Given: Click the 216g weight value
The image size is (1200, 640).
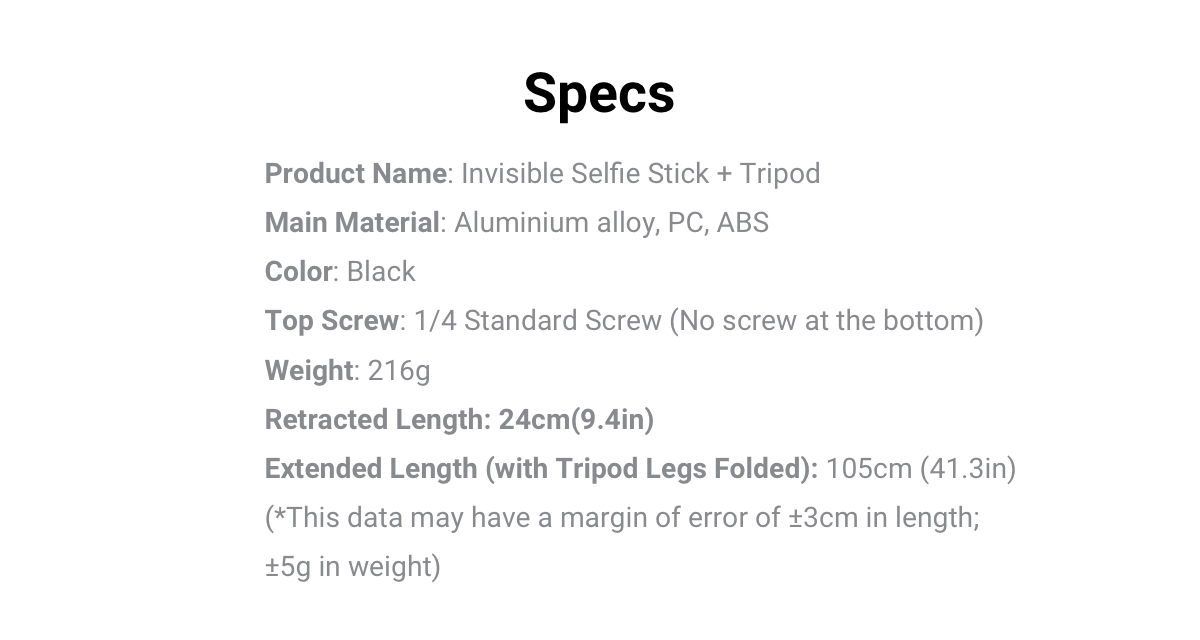Looking at the screenshot, I should coord(399,370).
